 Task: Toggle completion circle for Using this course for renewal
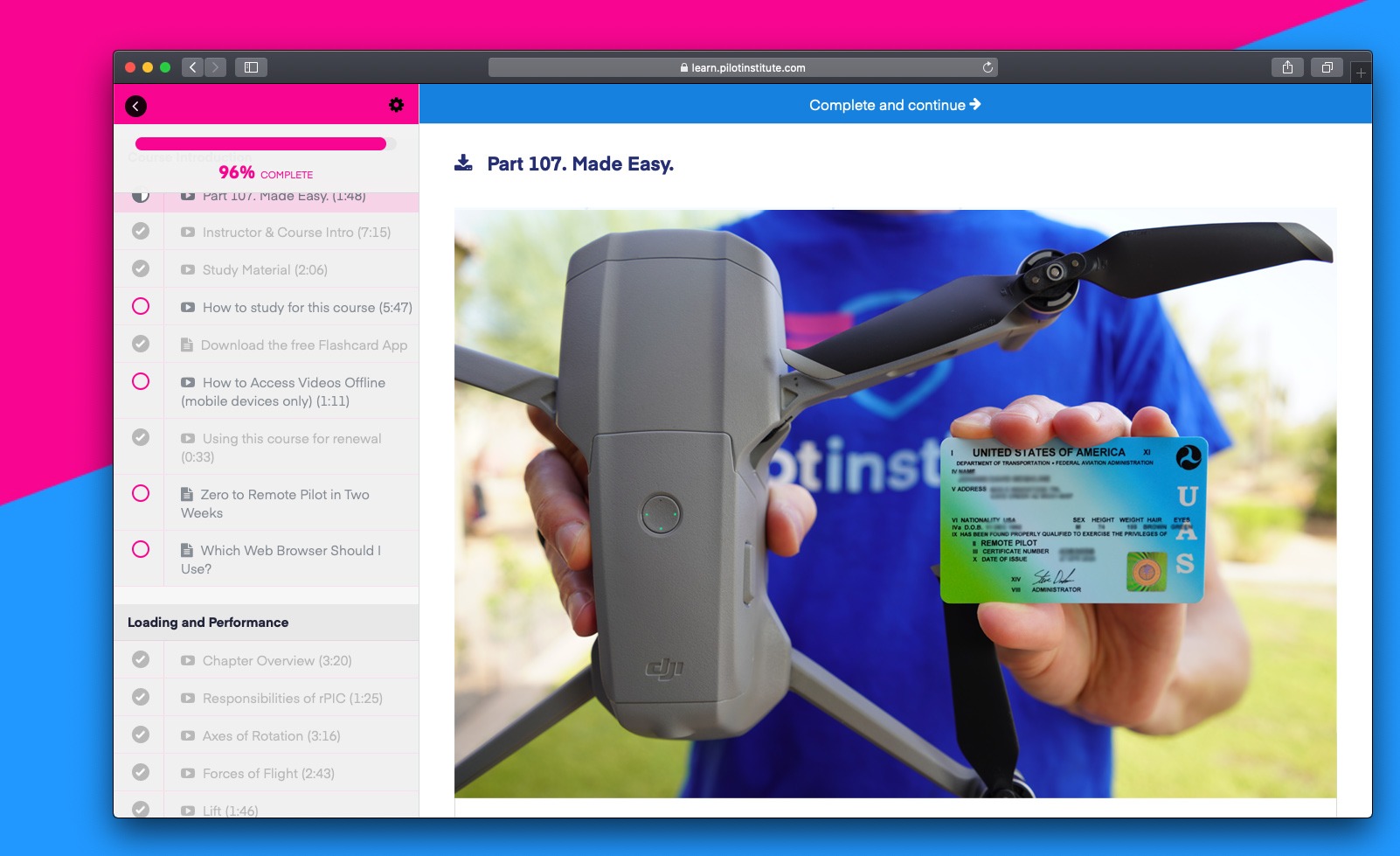[x=141, y=437]
